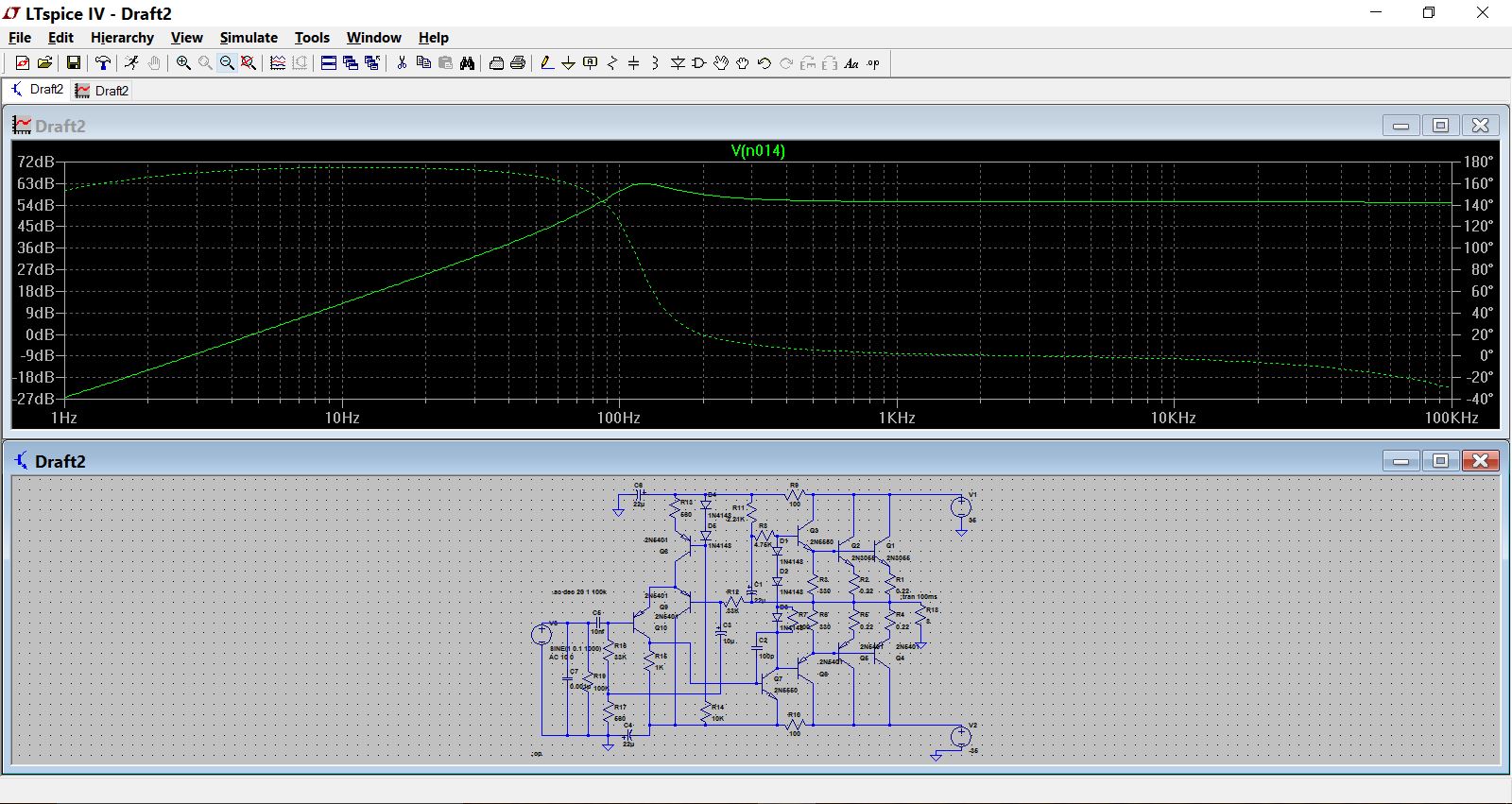
Task: Select the Place Component gate icon
Action: [x=699, y=63]
